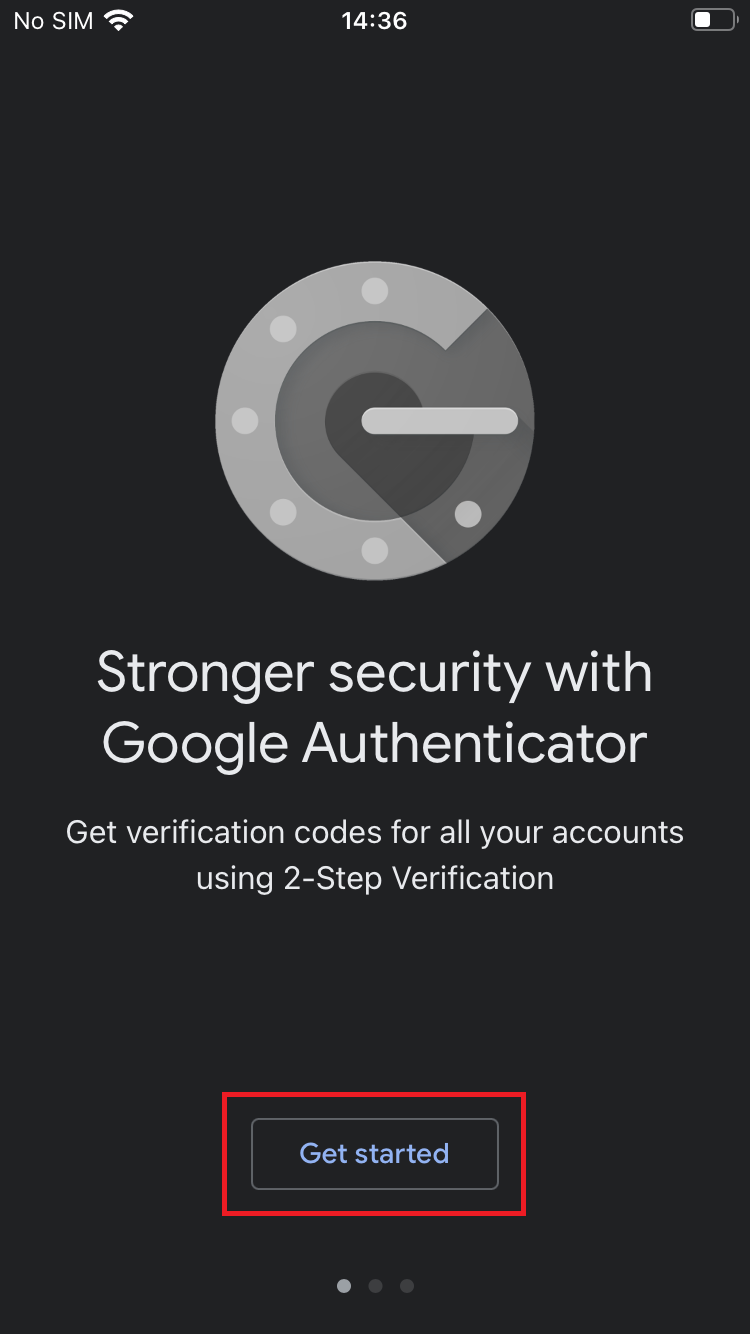Click the "Google Authenticator" heading line
Viewport: 750px width, 1334px height.
click(375, 744)
